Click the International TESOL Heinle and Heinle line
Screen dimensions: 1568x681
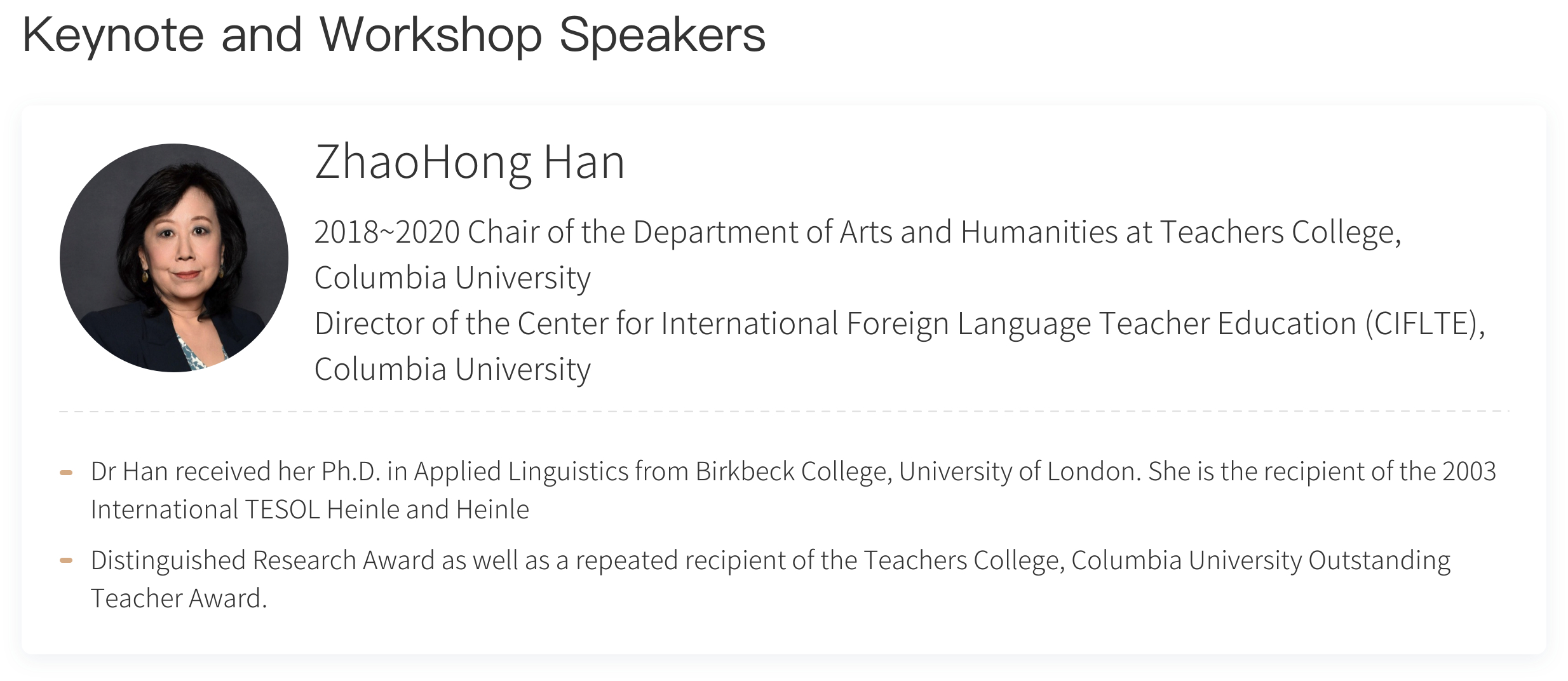(310, 509)
